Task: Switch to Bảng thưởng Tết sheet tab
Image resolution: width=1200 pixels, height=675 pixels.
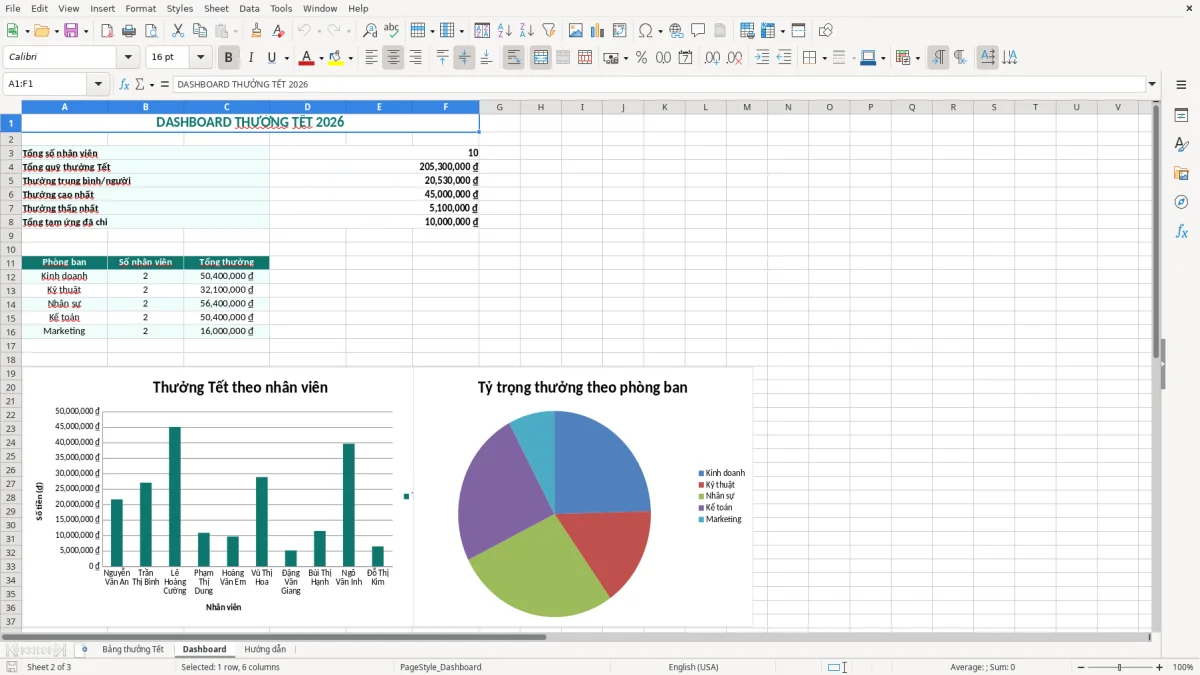Action: pos(132,650)
